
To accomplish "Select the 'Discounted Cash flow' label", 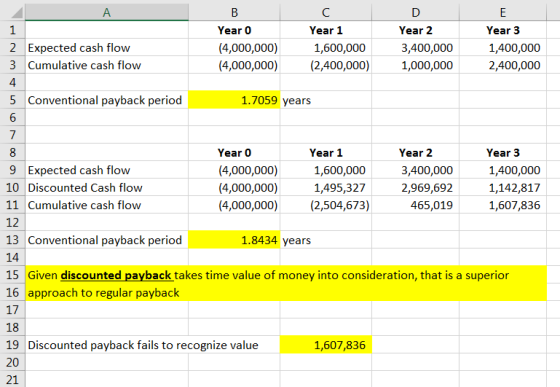I will pyautogui.click(x=85, y=188).
